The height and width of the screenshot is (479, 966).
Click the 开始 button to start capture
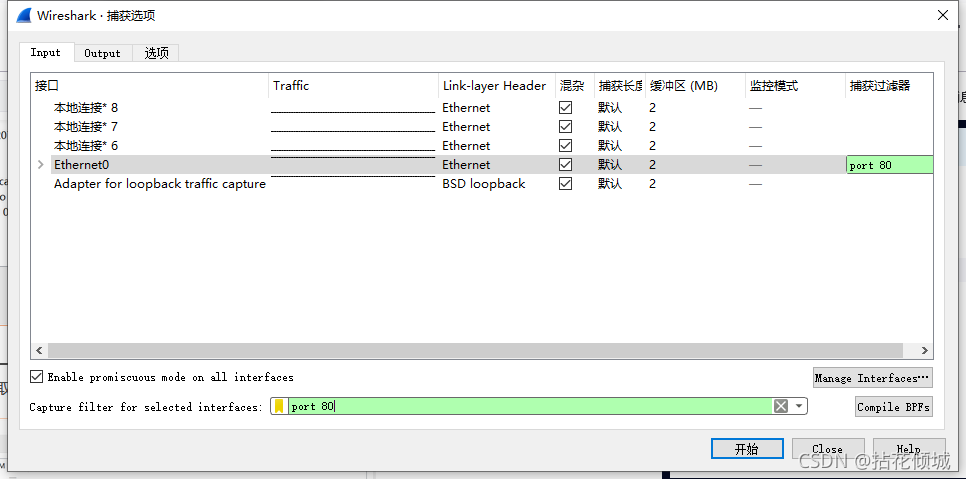[x=747, y=449]
